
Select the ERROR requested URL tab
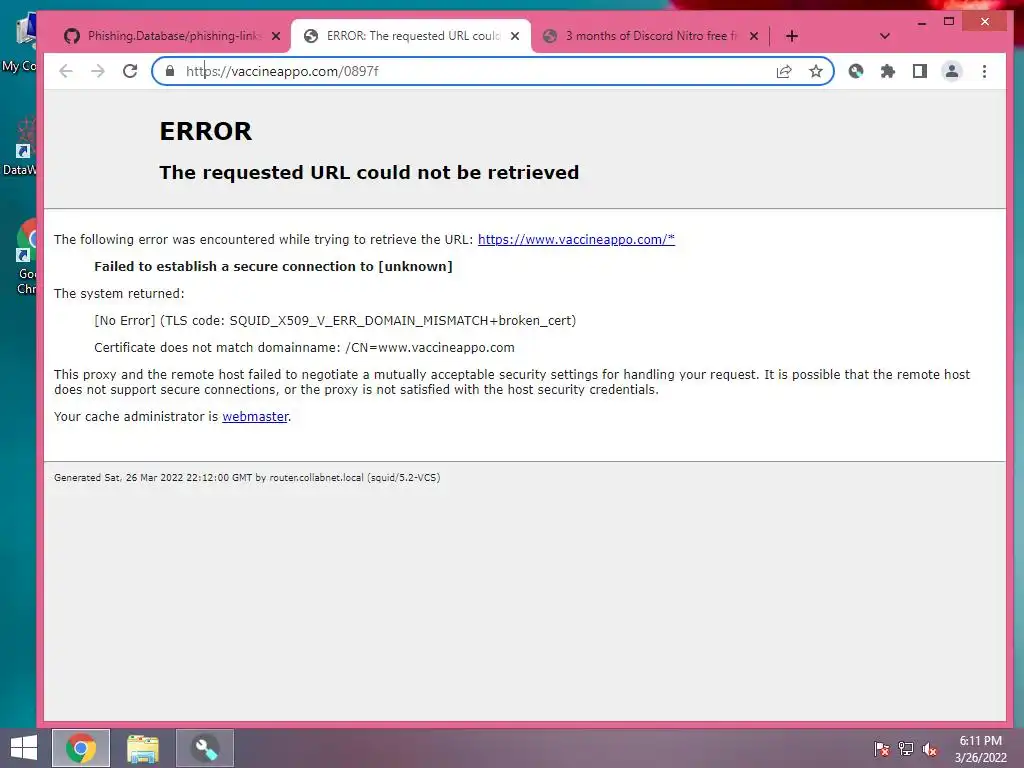[411, 36]
